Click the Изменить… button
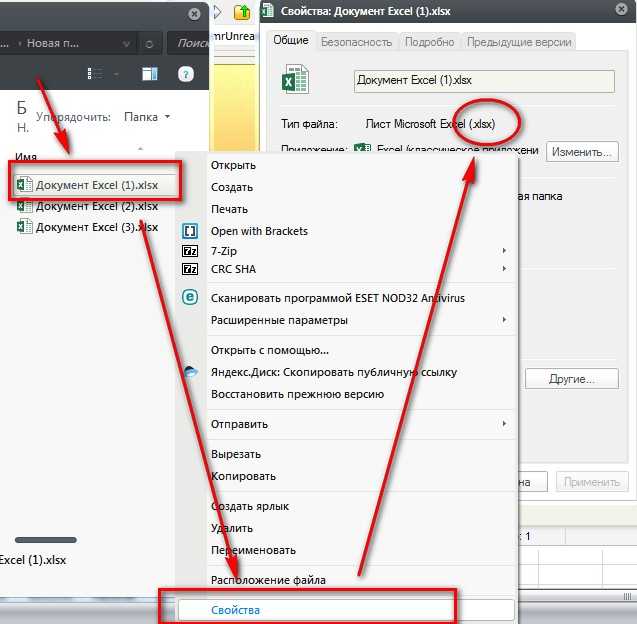Screen dimensions: 637x624 pos(582,152)
